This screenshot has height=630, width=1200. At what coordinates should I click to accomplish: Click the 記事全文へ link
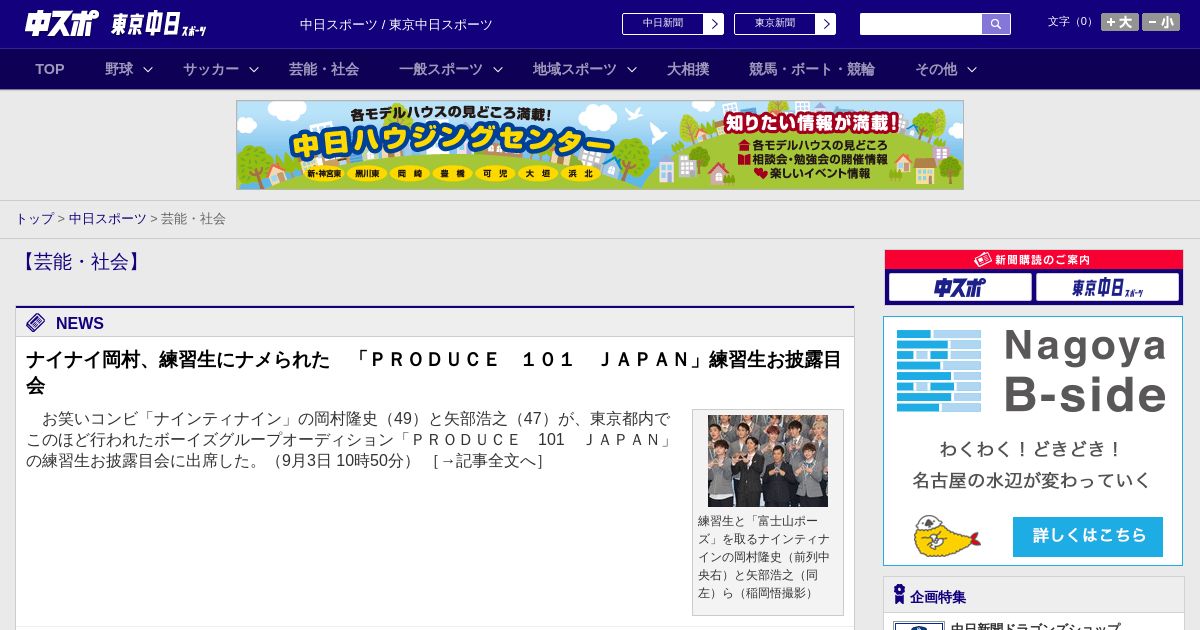488,460
